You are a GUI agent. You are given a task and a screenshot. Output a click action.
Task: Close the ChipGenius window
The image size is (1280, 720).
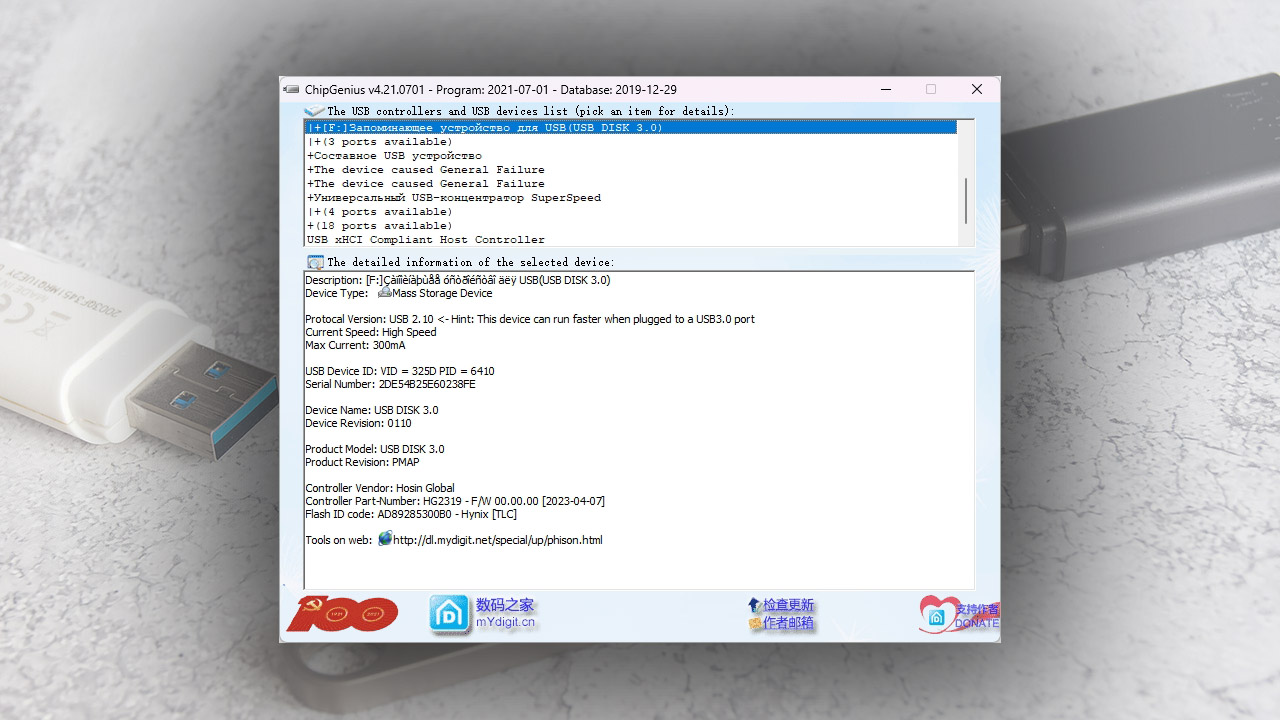click(977, 89)
